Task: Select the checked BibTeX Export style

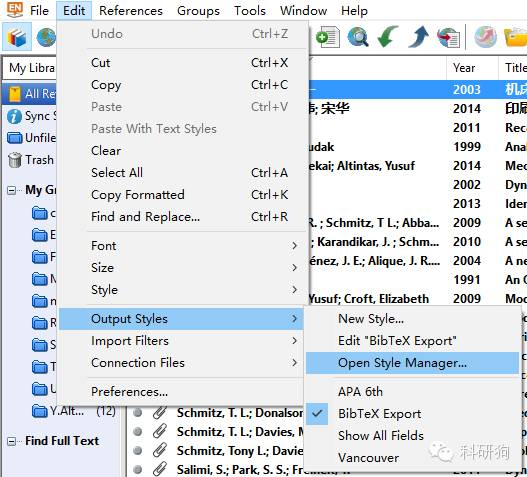Action: pyautogui.click(x=412, y=414)
